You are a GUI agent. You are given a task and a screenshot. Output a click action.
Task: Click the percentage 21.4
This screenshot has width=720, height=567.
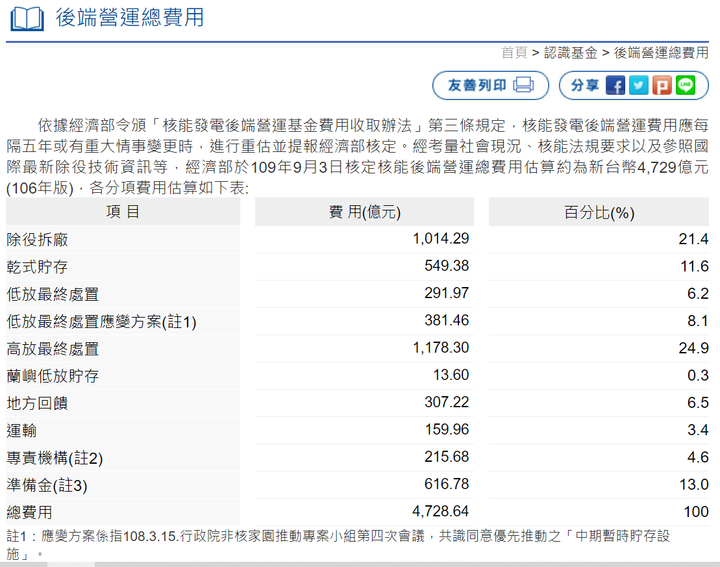tap(693, 239)
